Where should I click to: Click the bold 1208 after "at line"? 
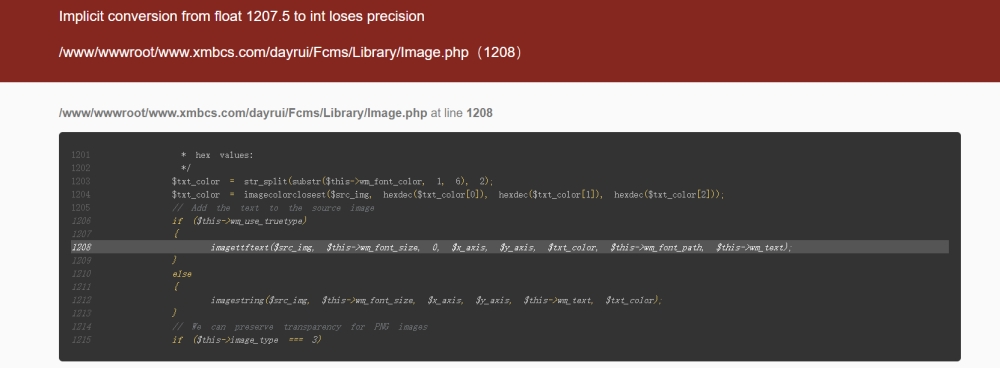(480, 113)
